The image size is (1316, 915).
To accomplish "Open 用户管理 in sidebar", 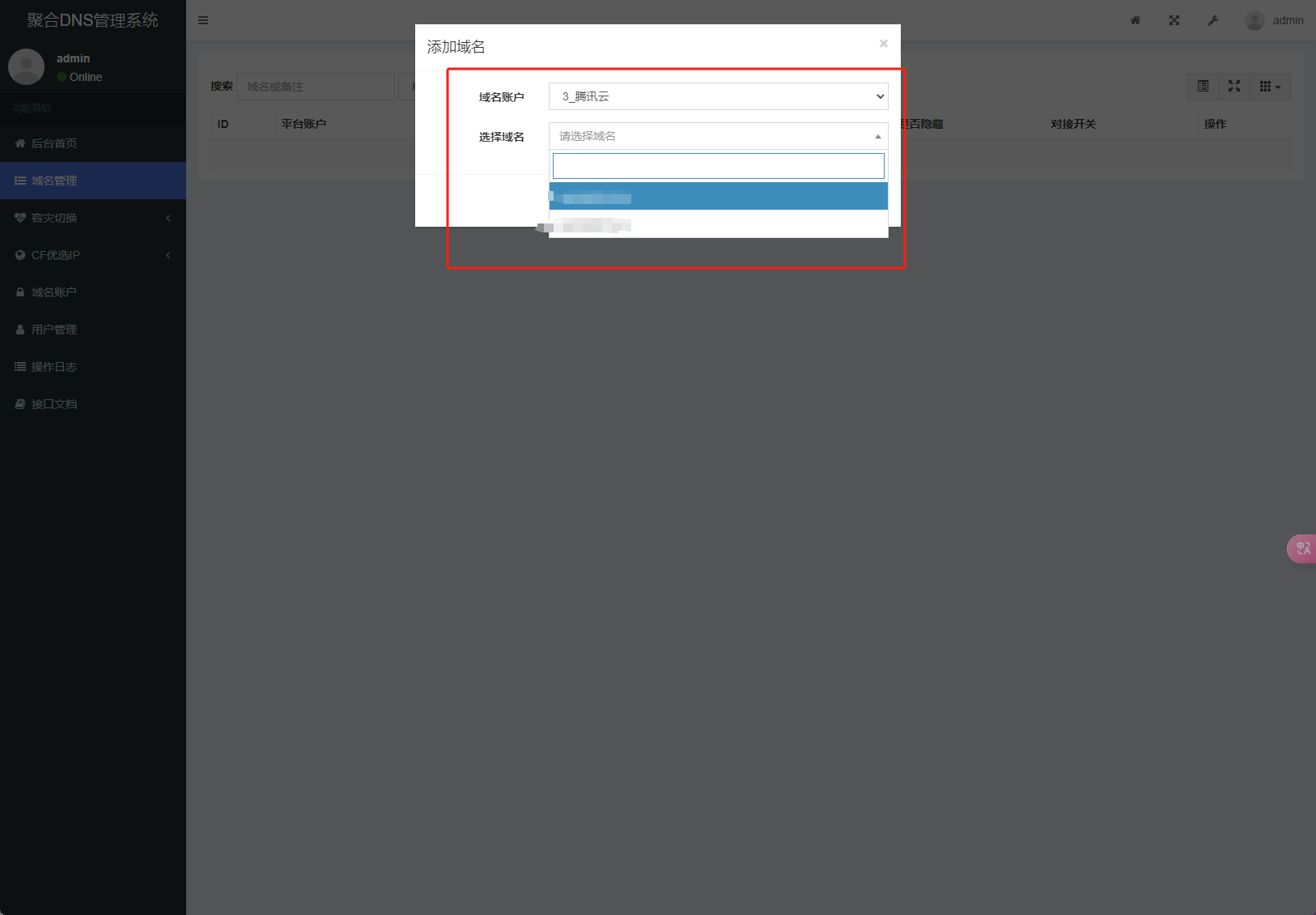I will pos(93,330).
